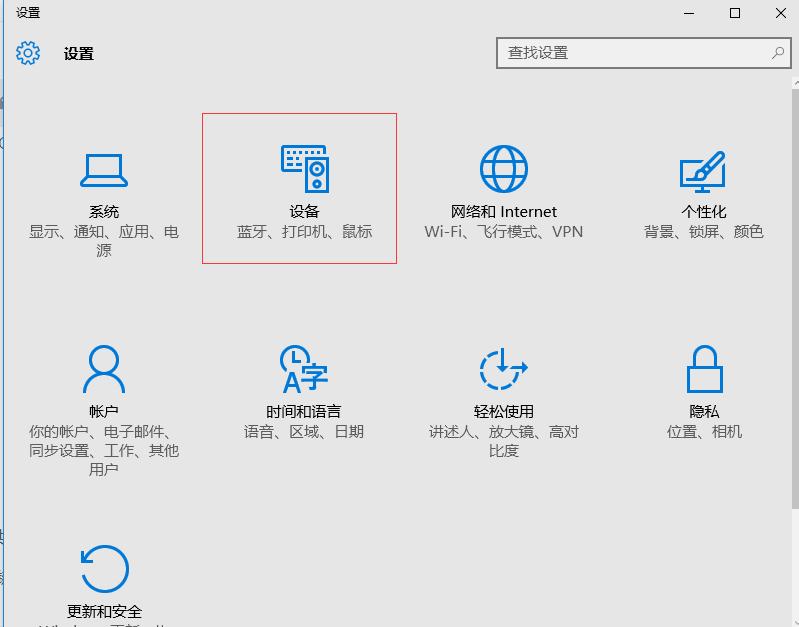This screenshot has width=799, height=627.
Task: Click the vertical scrollbar thumb
Action: point(795,298)
